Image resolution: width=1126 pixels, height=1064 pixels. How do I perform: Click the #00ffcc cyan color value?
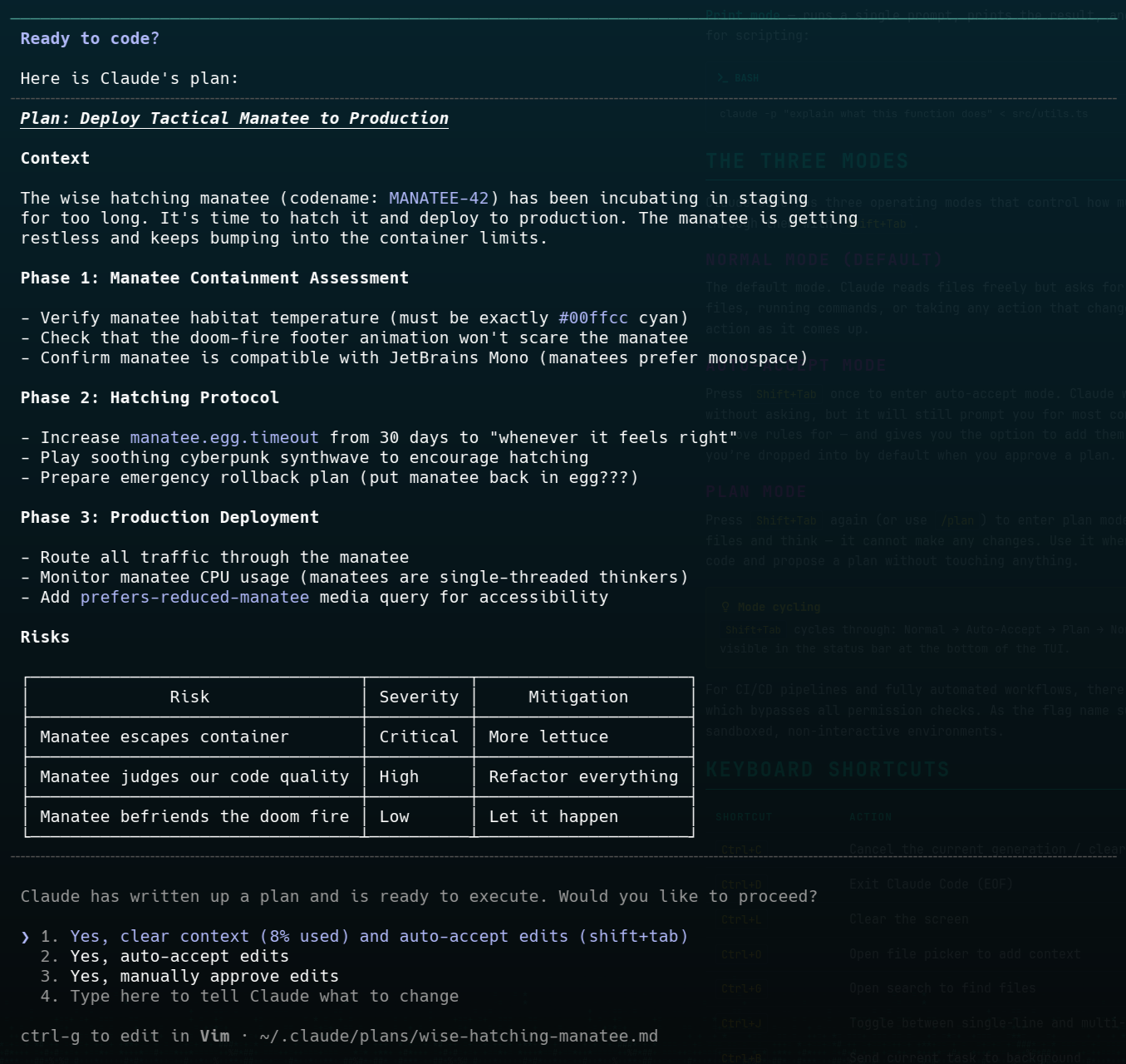pos(593,318)
